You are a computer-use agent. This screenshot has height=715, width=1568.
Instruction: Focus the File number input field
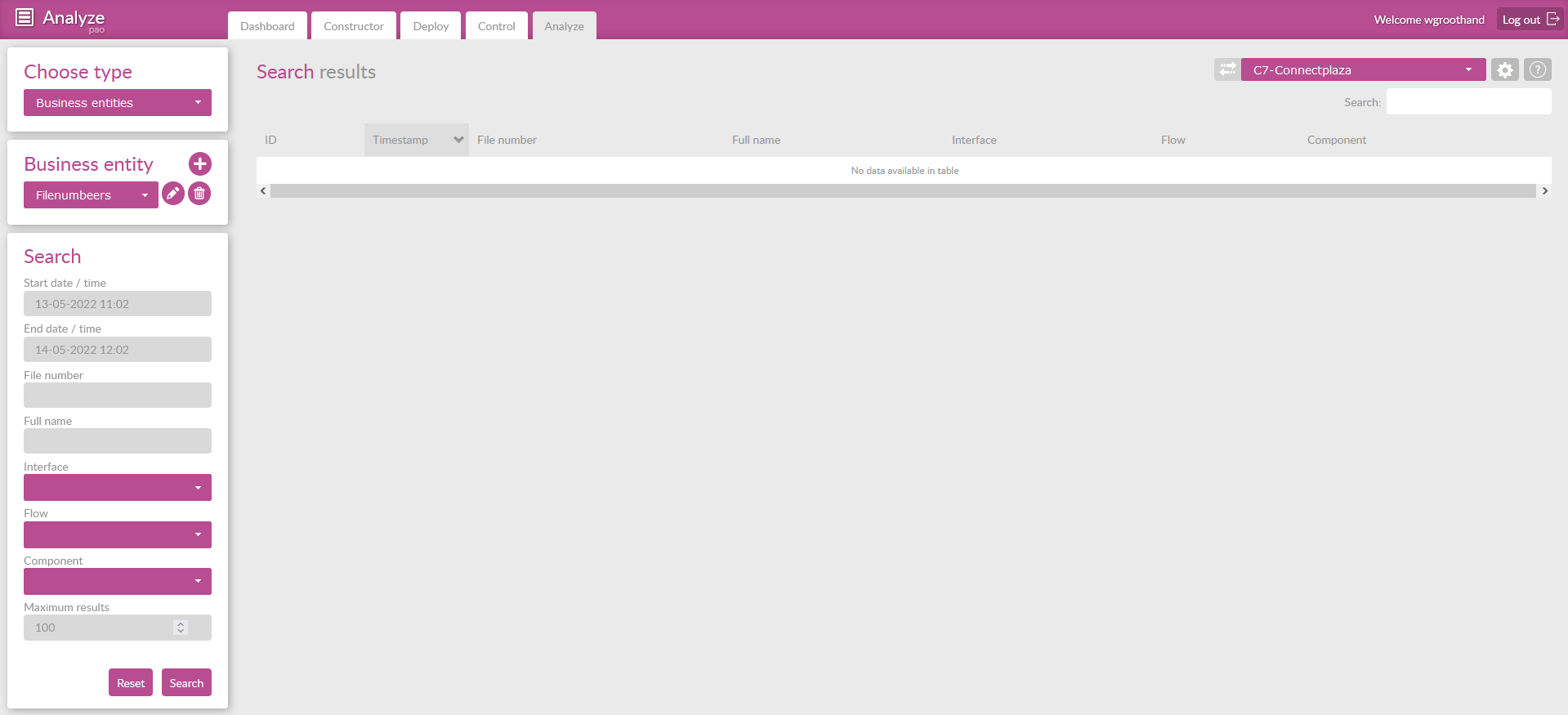[118, 395]
